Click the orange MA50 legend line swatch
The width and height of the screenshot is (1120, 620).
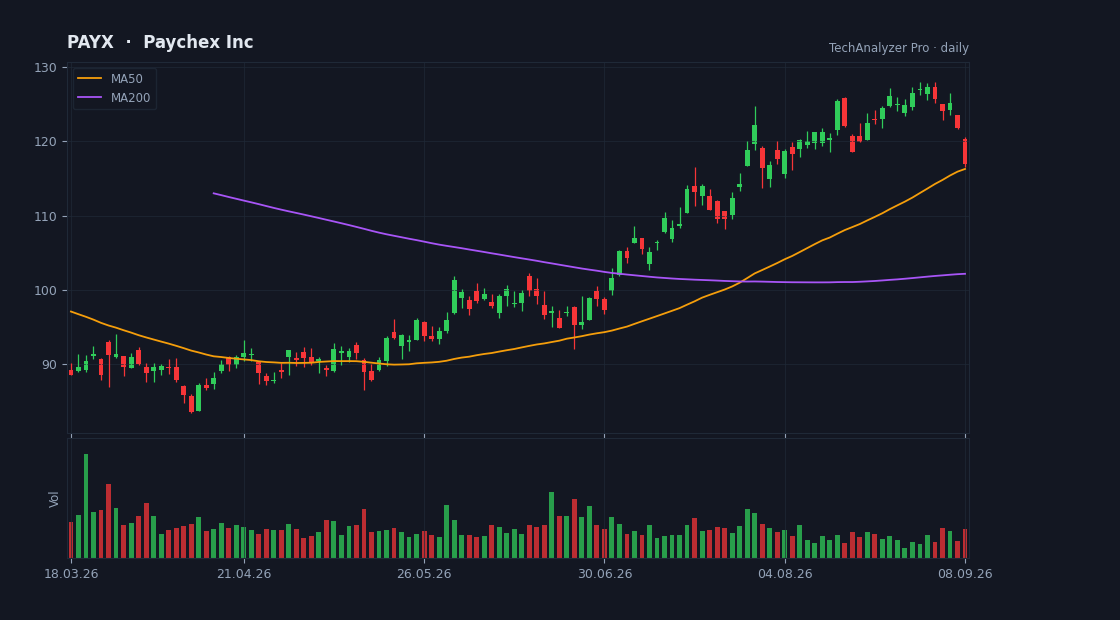pos(89,79)
